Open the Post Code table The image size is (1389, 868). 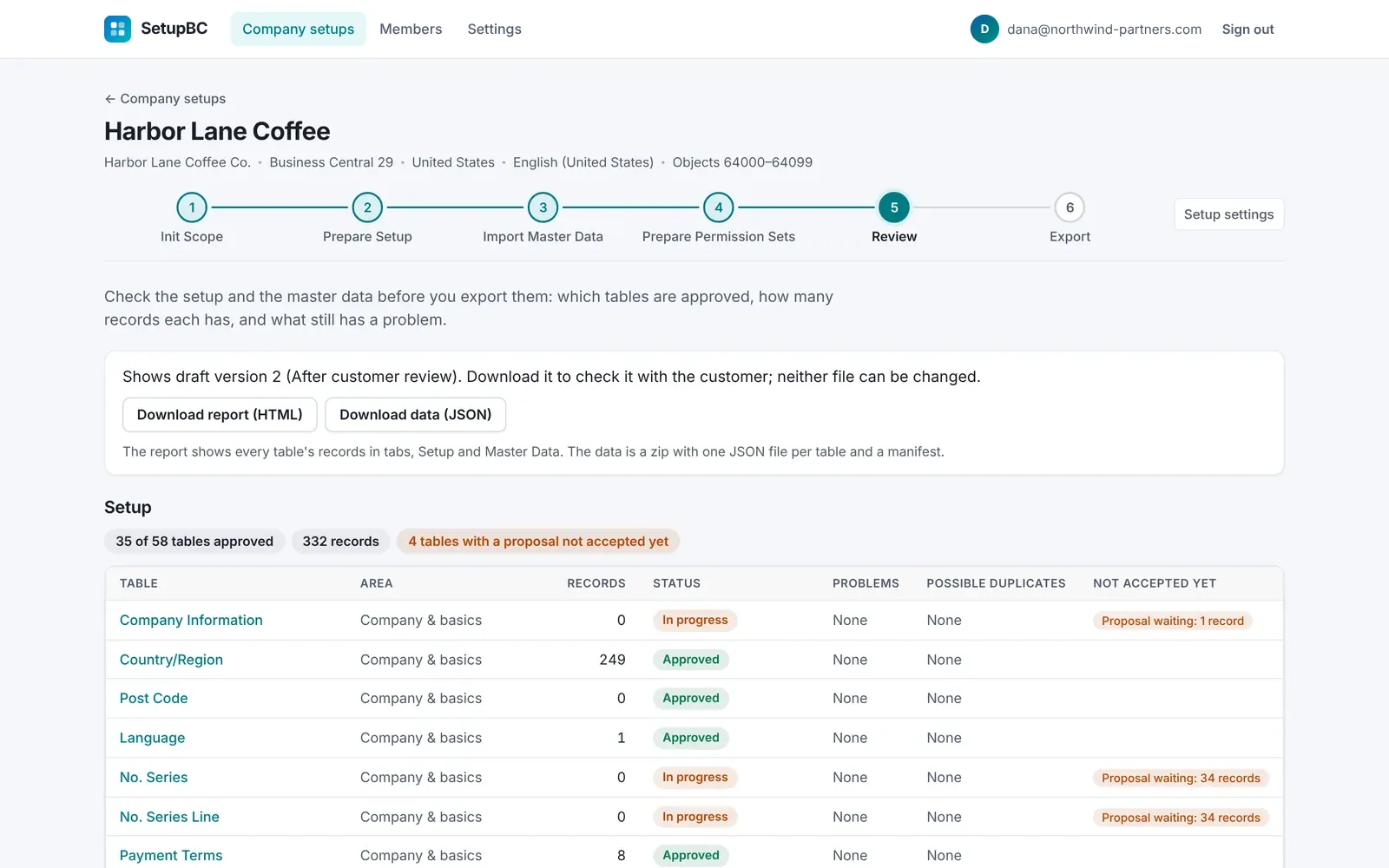pos(154,698)
